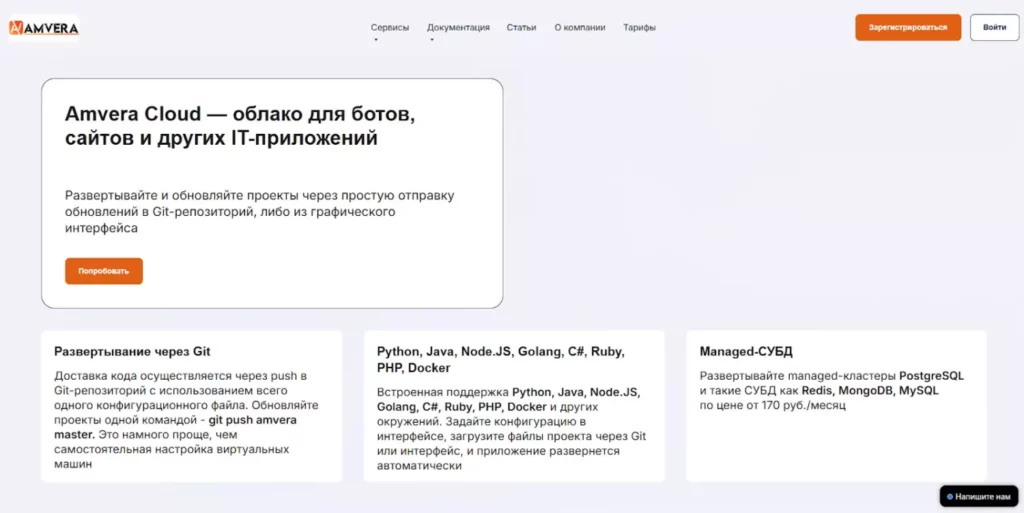Click the Войти login button

coord(994,28)
